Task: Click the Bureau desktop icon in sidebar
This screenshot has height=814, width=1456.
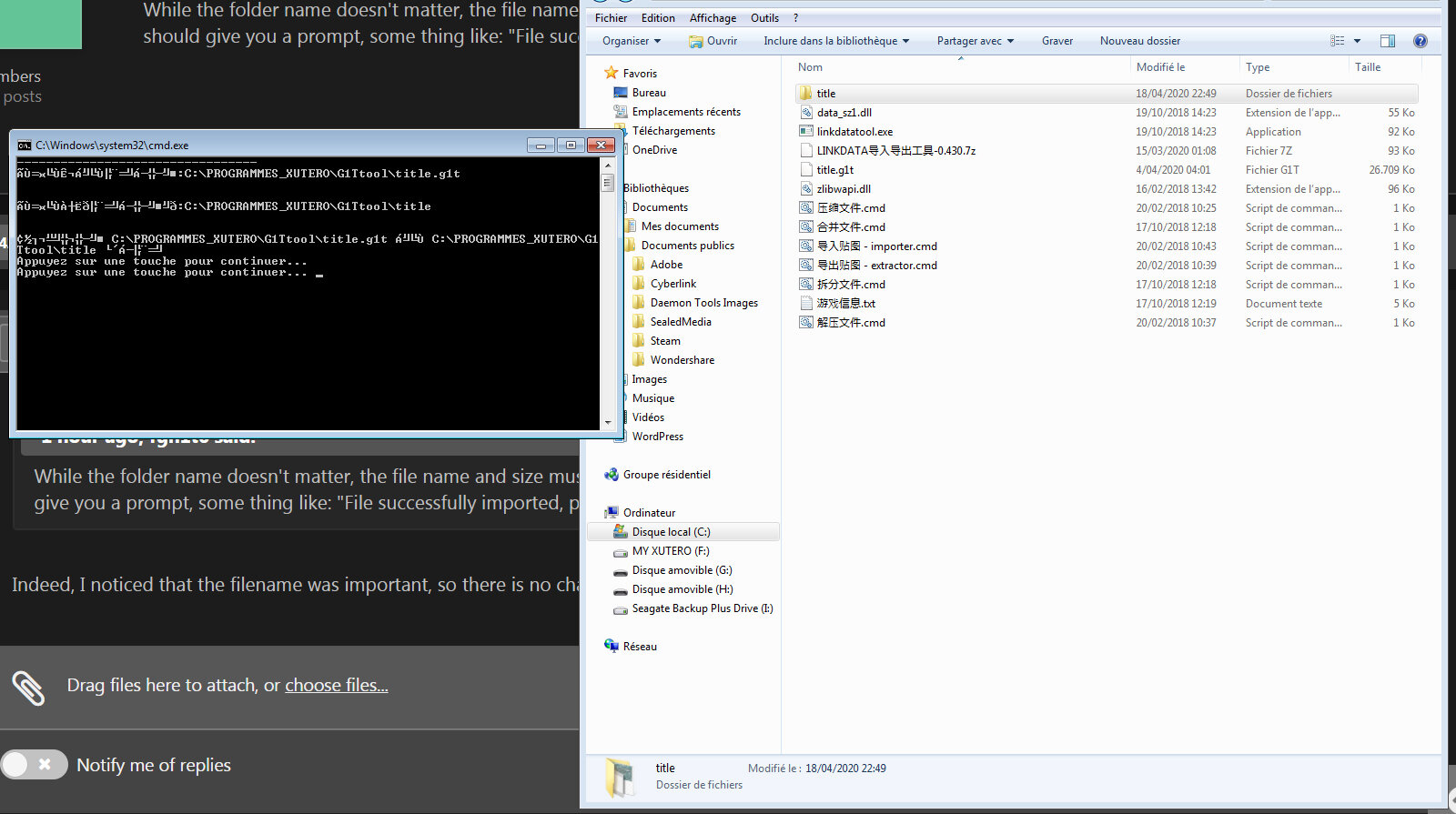Action: 621,92
